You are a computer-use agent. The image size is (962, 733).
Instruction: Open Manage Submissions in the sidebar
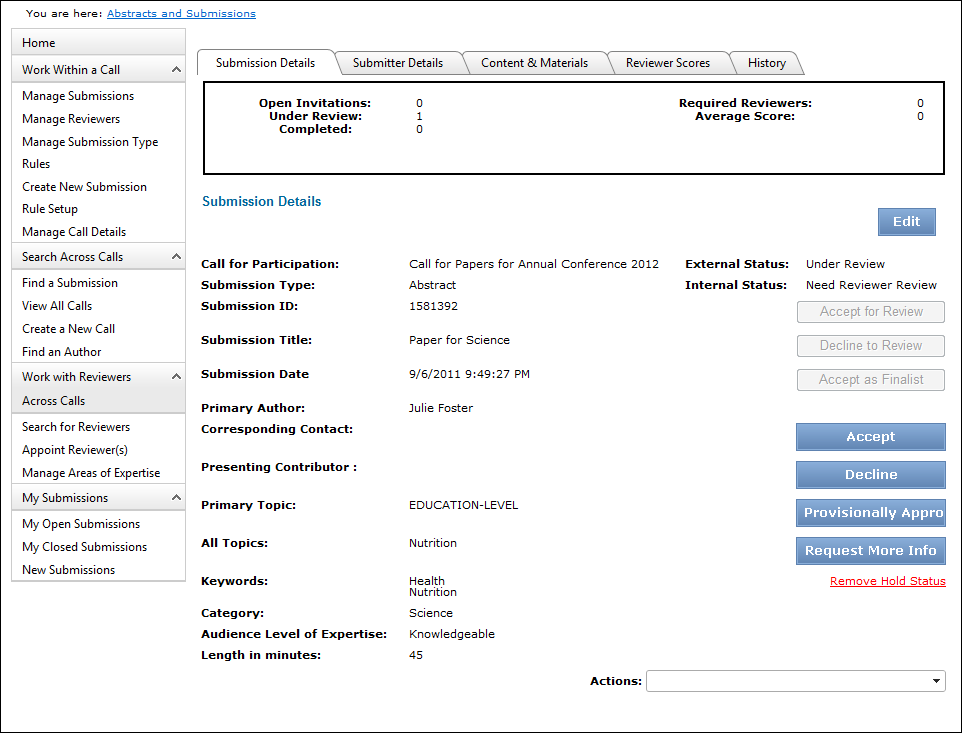(78, 96)
